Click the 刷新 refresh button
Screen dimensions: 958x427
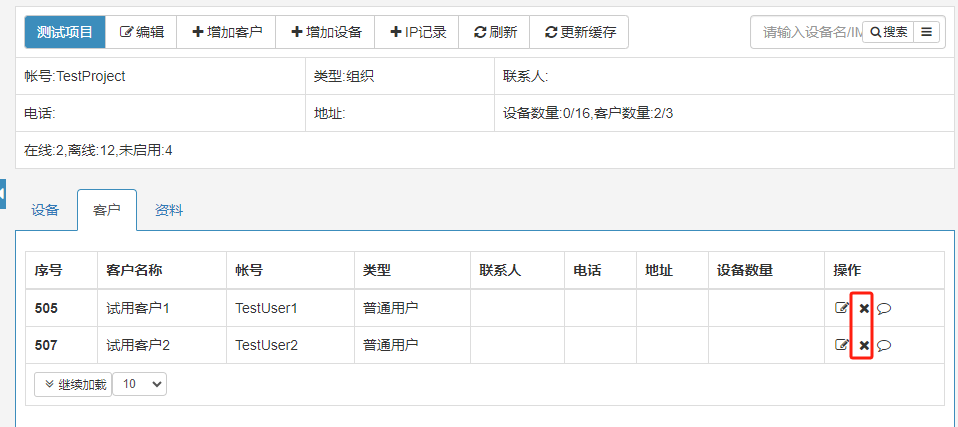[x=494, y=32]
